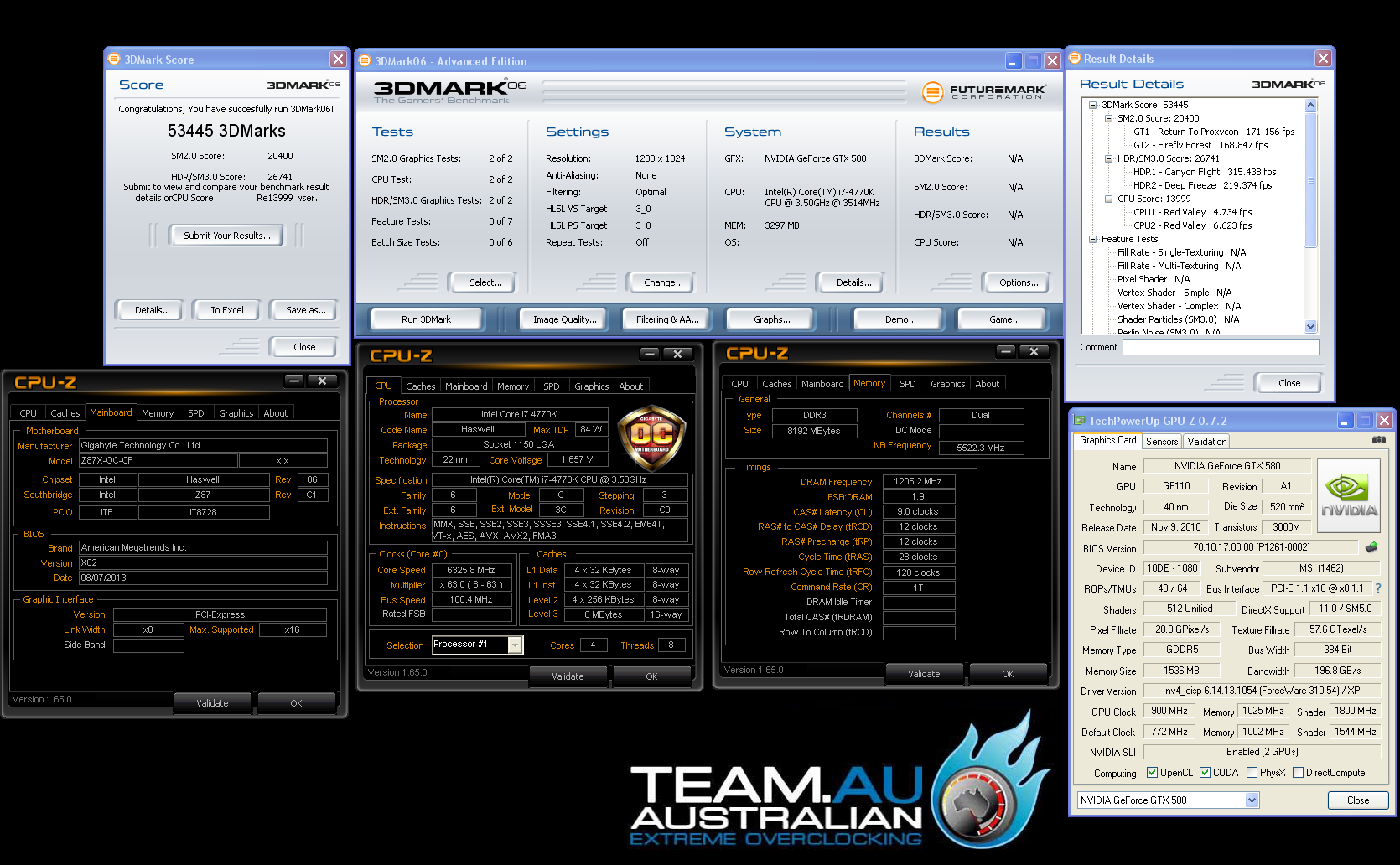Viewport: 1400px width, 865px height.
Task: Click the Result Details window title icon
Action: click(x=1075, y=59)
